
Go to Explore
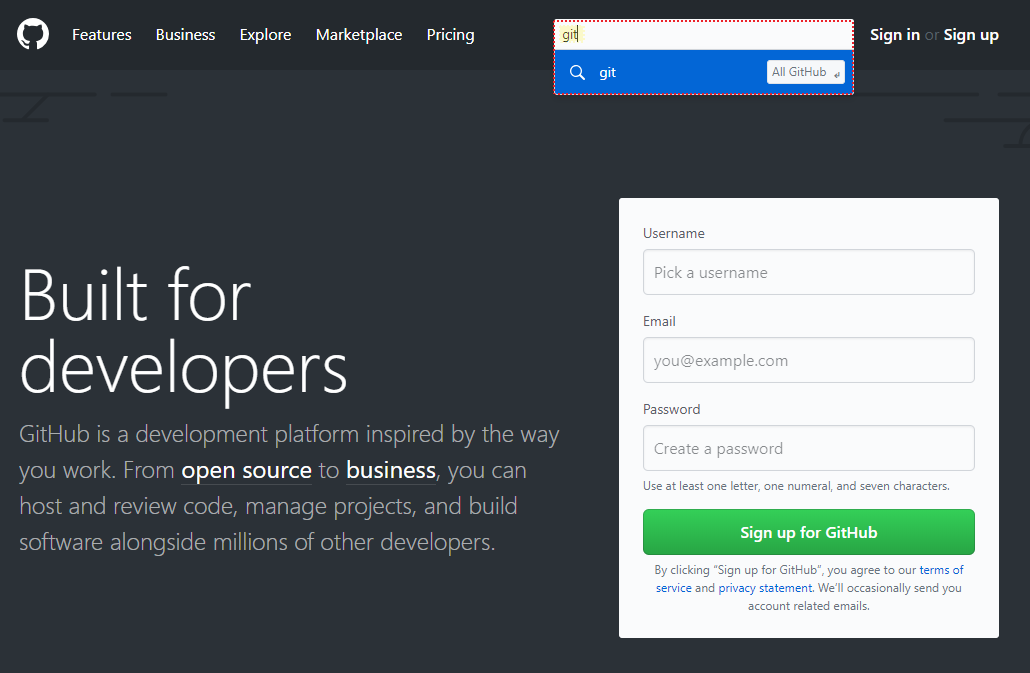pos(265,35)
